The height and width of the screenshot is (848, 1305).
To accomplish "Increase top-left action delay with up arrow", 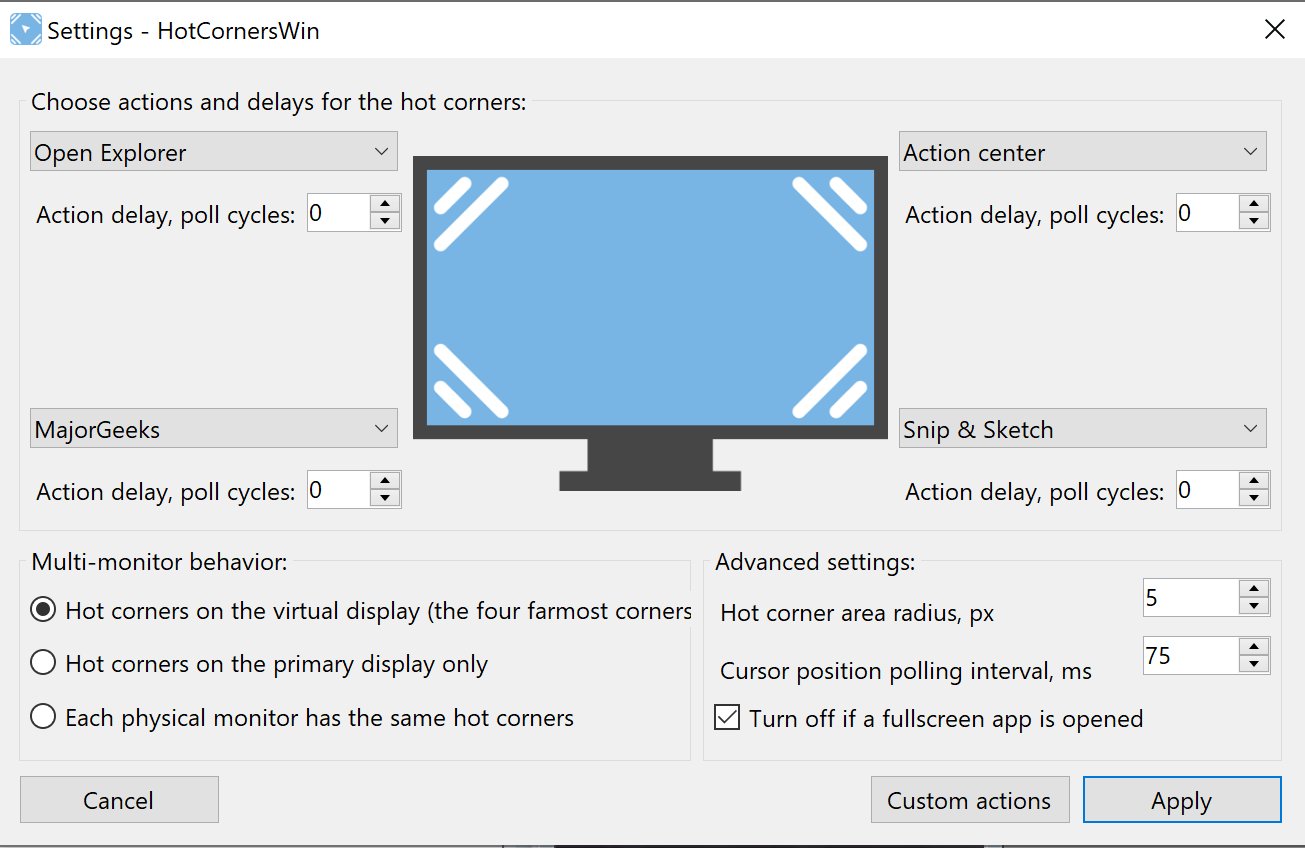I will (x=385, y=203).
